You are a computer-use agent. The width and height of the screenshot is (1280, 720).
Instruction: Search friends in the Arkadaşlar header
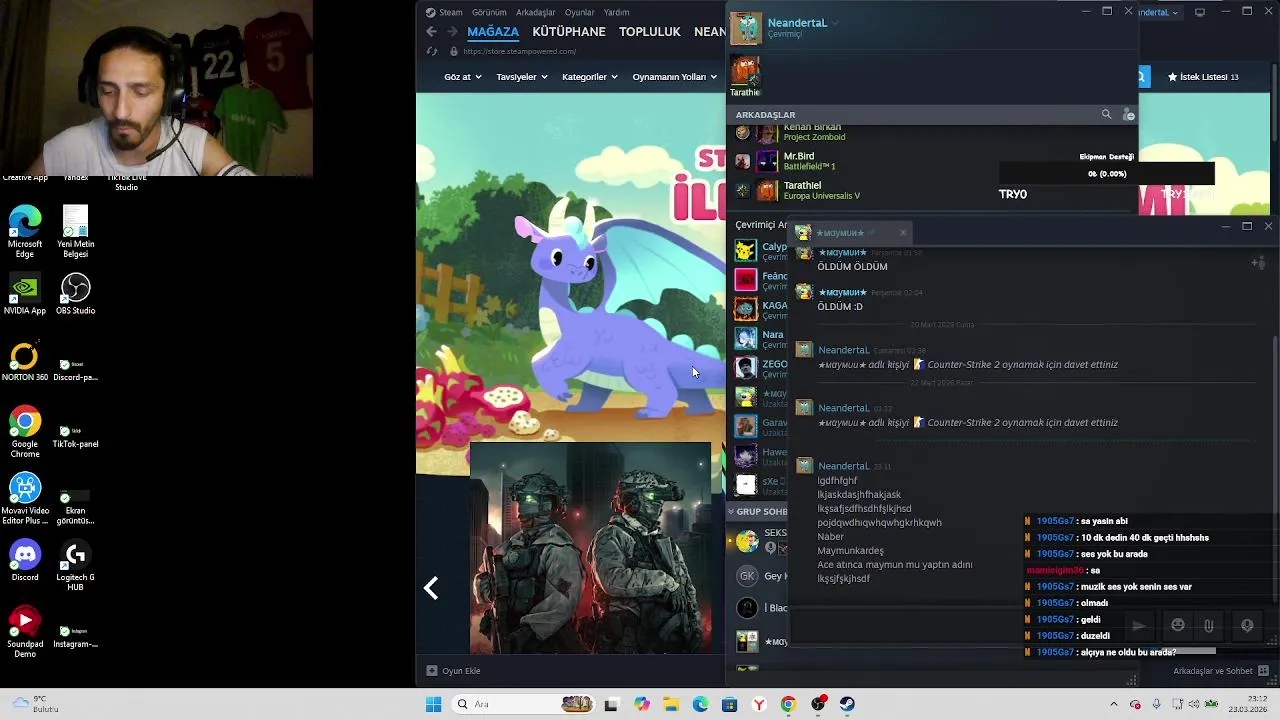[x=1106, y=115]
